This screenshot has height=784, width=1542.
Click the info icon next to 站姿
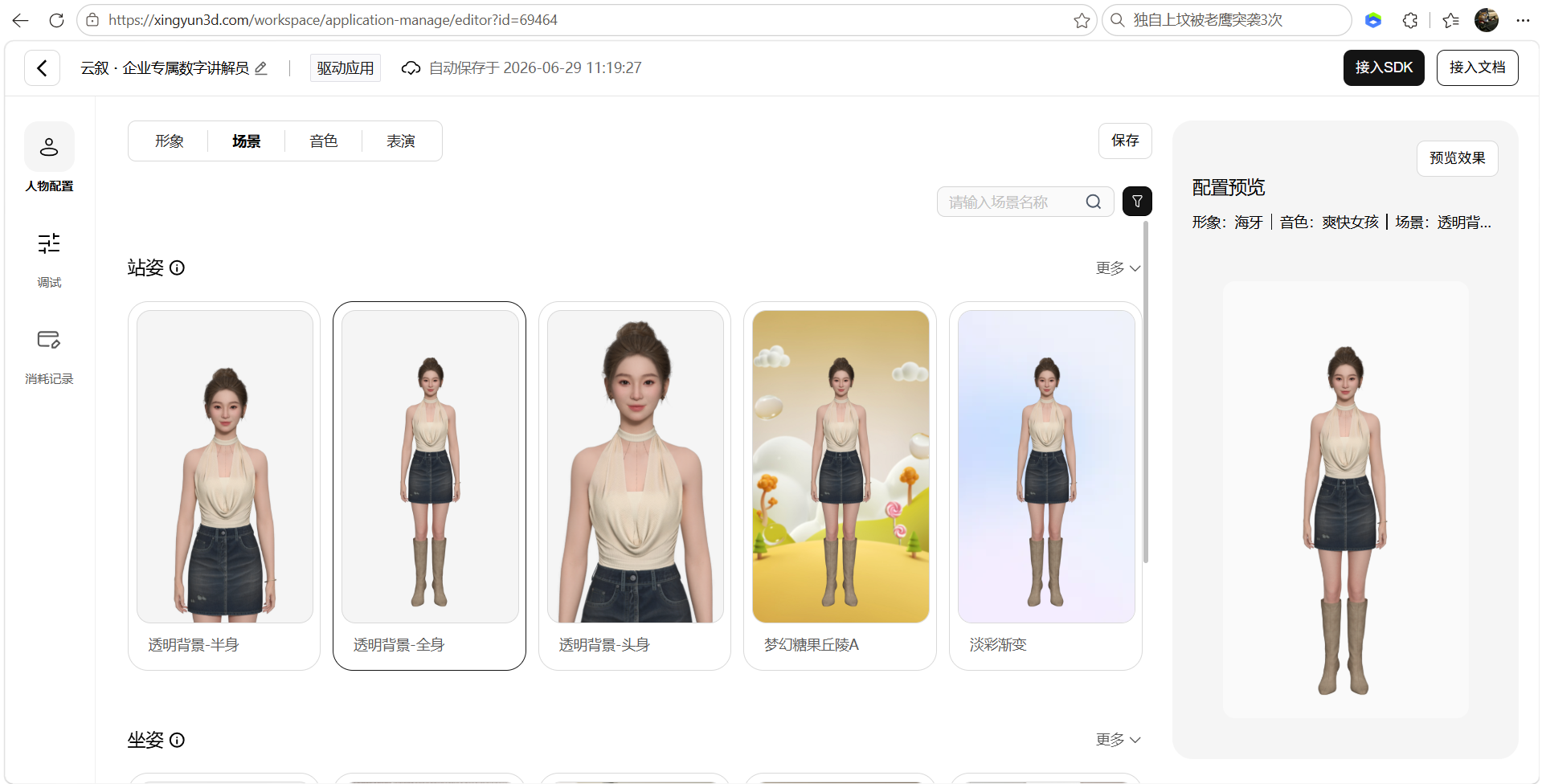coord(177,268)
